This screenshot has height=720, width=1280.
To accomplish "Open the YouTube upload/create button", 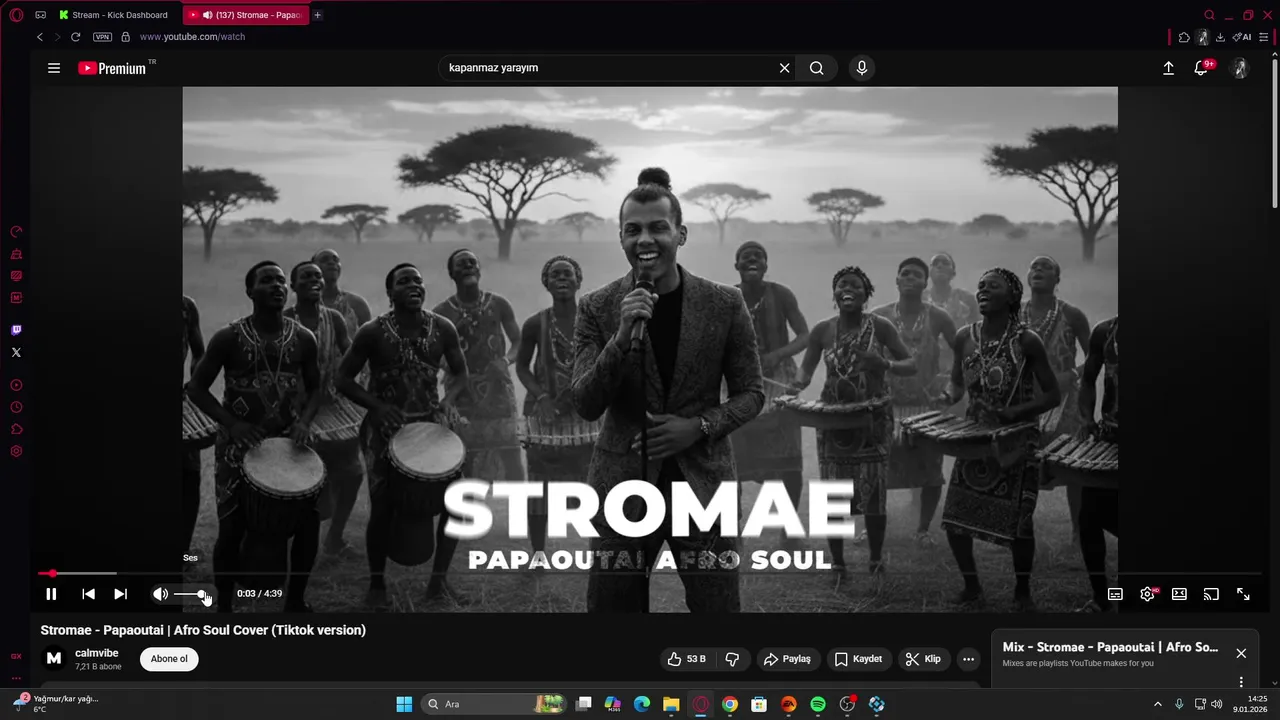I will 1168,68.
